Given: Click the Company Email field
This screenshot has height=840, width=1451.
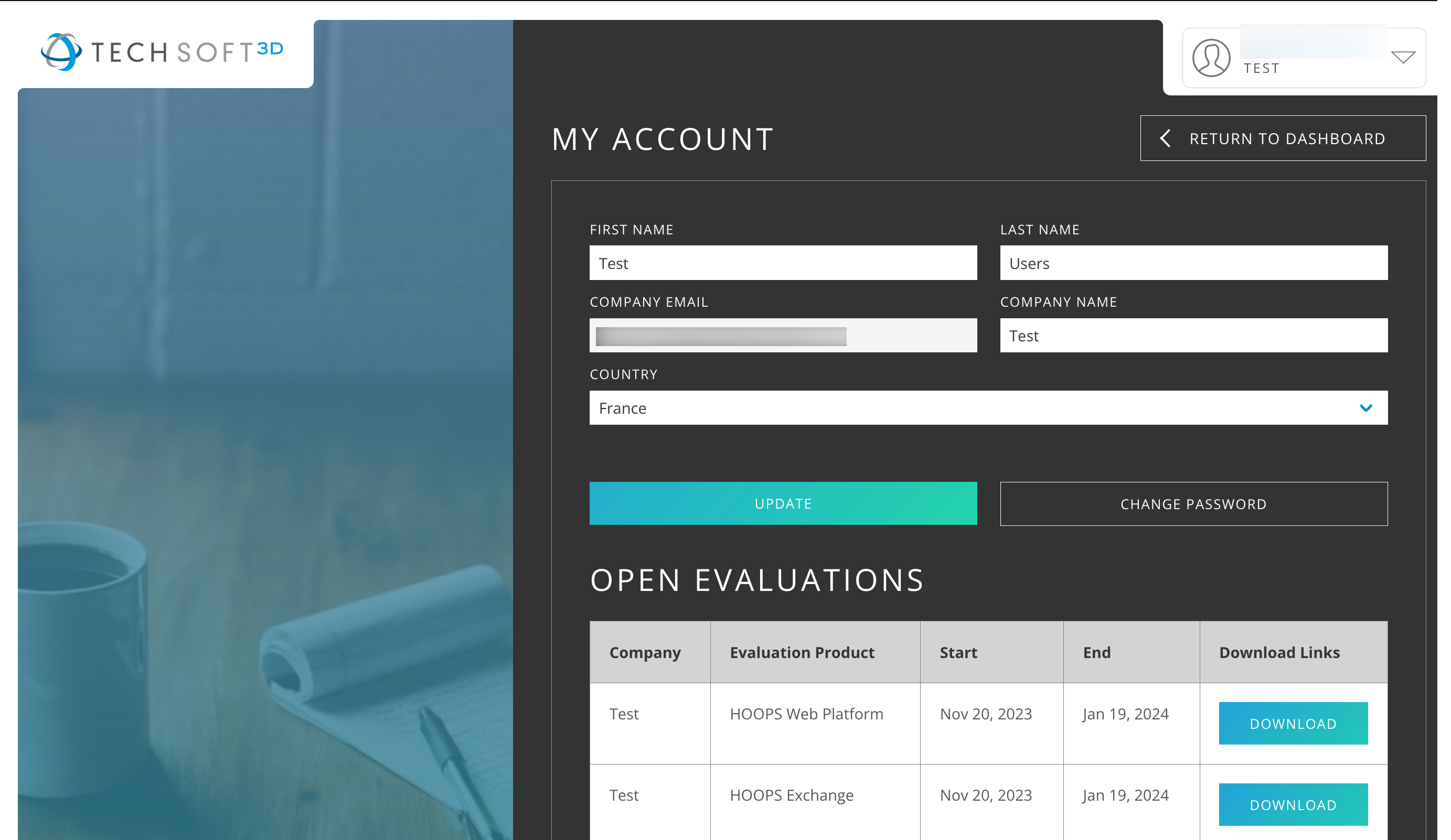Looking at the screenshot, I should [783, 336].
